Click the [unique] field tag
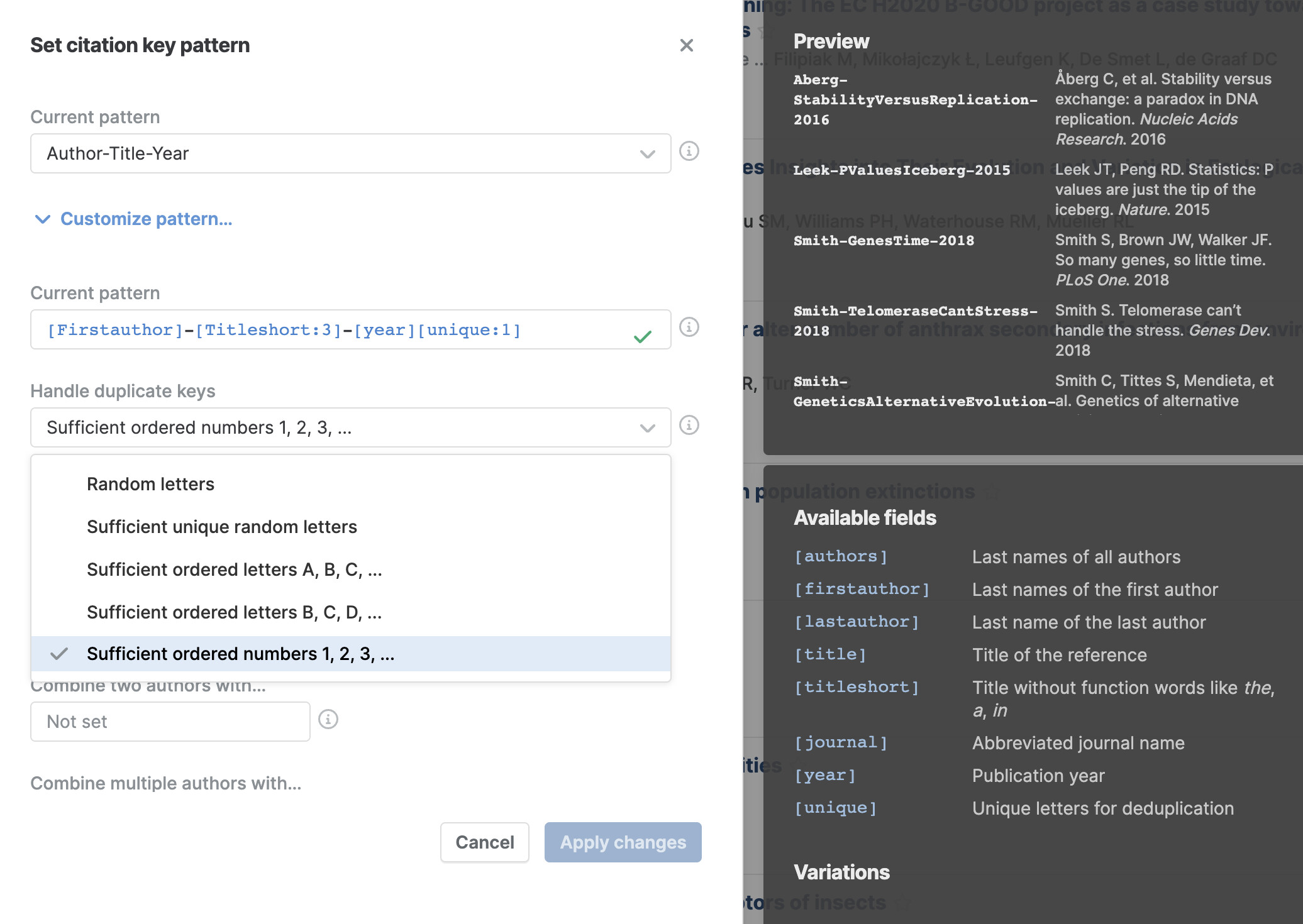The height and width of the screenshot is (924, 1303). tap(835, 808)
